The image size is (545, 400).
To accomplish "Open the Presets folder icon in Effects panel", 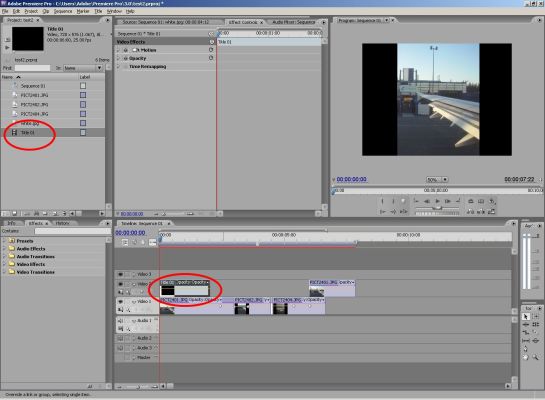I will click(12, 240).
